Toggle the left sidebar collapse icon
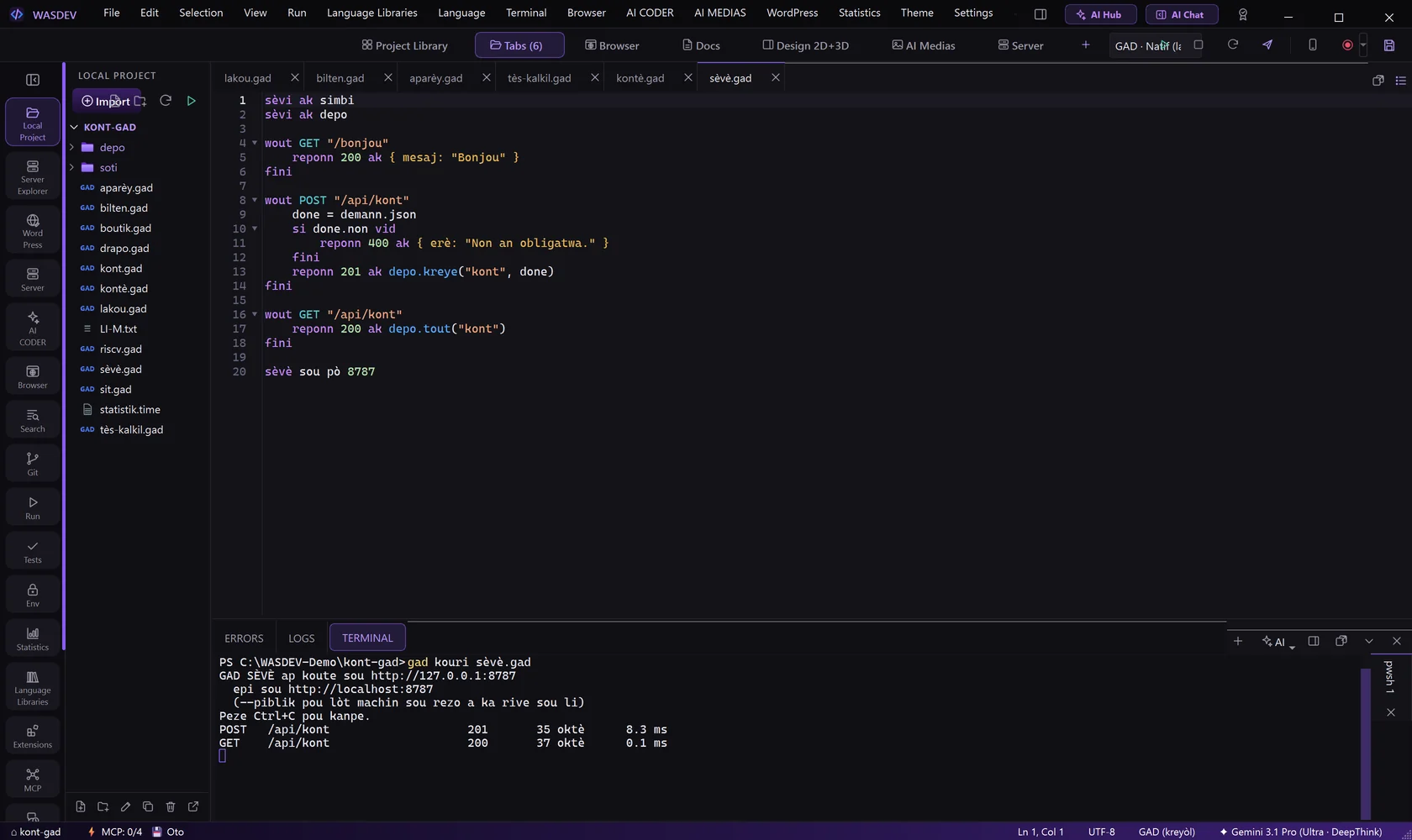1412x840 pixels. [33, 80]
